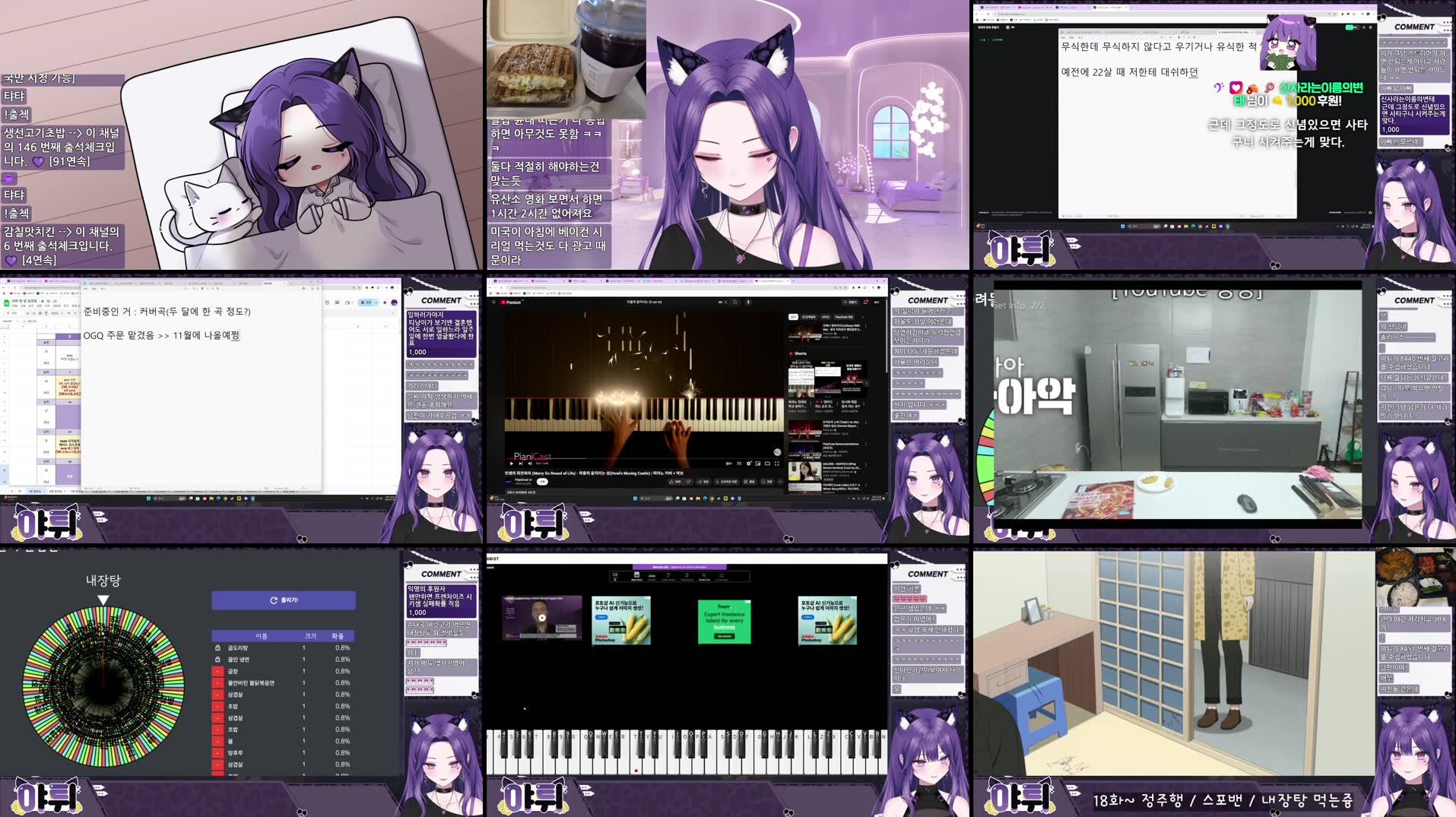The height and width of the screenshot is (817, 1456).
Task: Mute the YouTube player volume
Action: pos(530,464)
